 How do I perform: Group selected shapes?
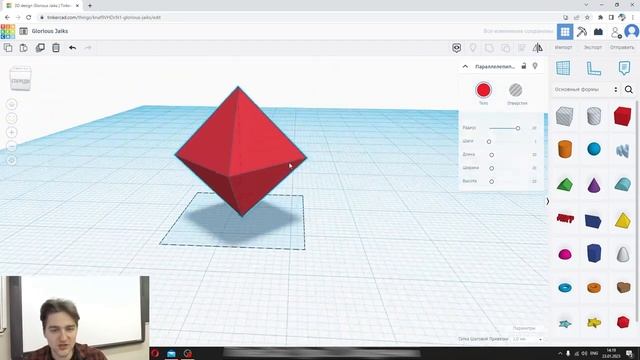click(x=489, y=48)
